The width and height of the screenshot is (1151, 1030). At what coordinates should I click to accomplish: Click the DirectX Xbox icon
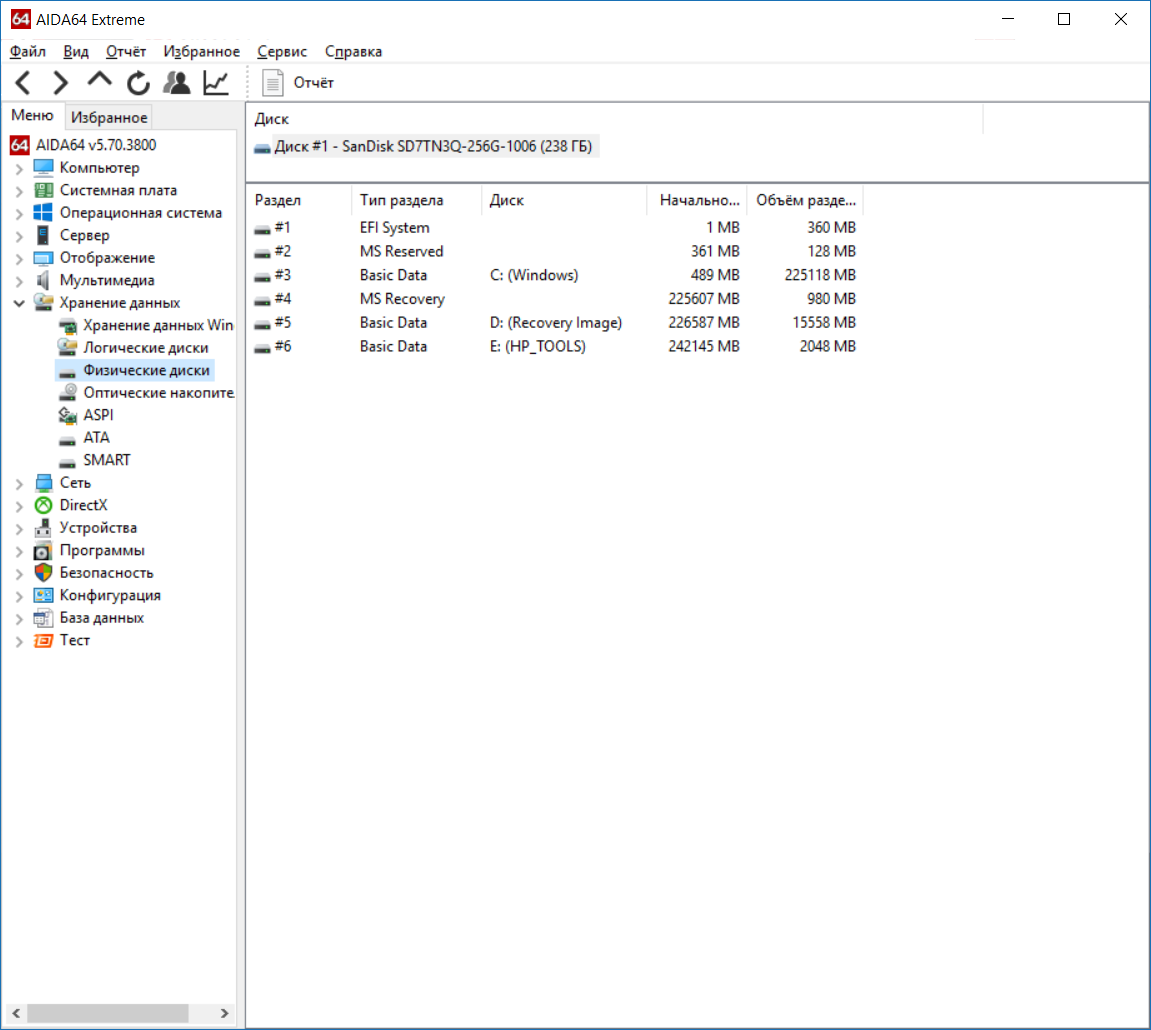coord(43,505)
